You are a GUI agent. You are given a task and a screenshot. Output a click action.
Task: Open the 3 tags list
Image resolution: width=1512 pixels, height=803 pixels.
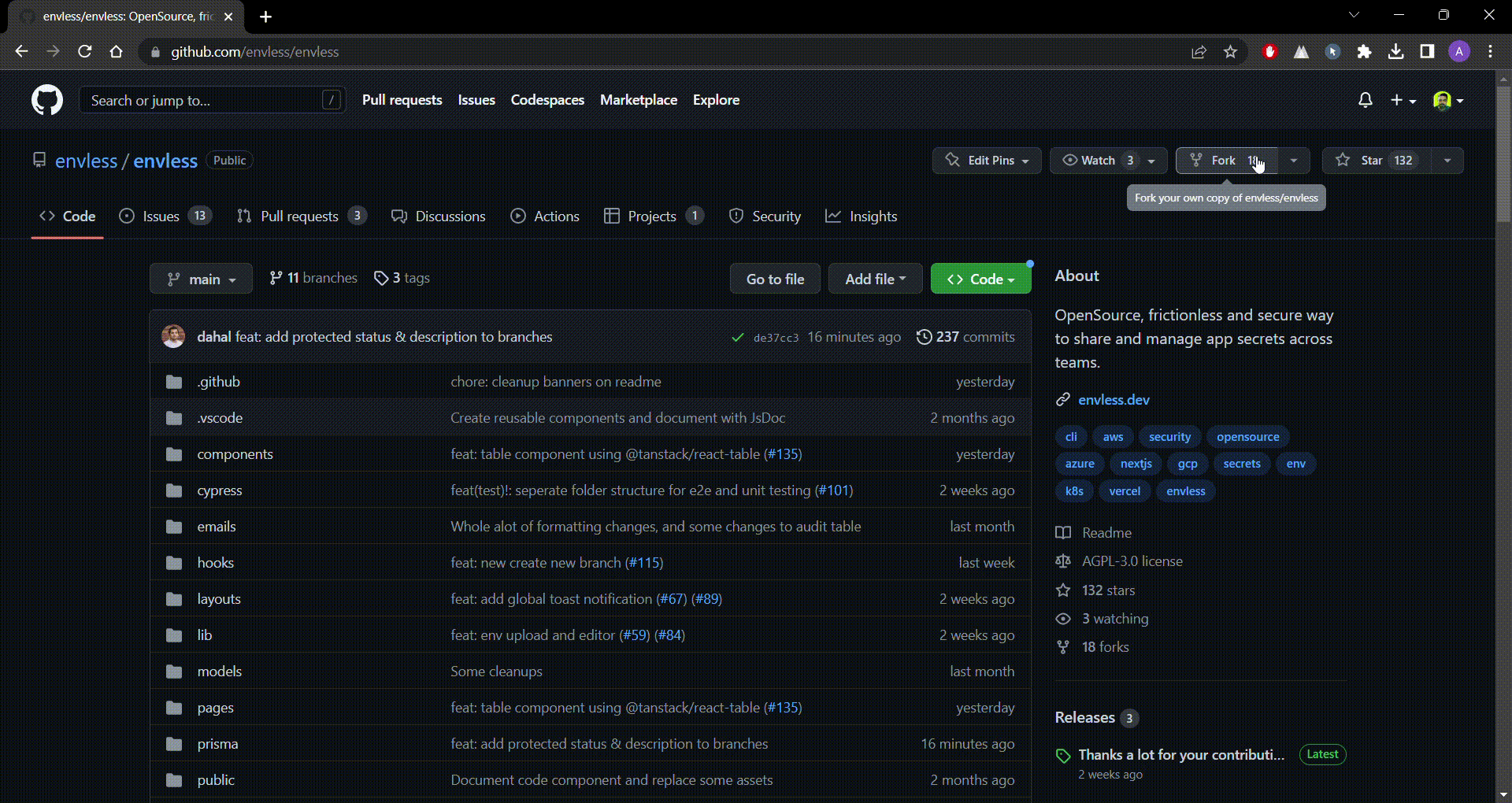pos(402,278)
